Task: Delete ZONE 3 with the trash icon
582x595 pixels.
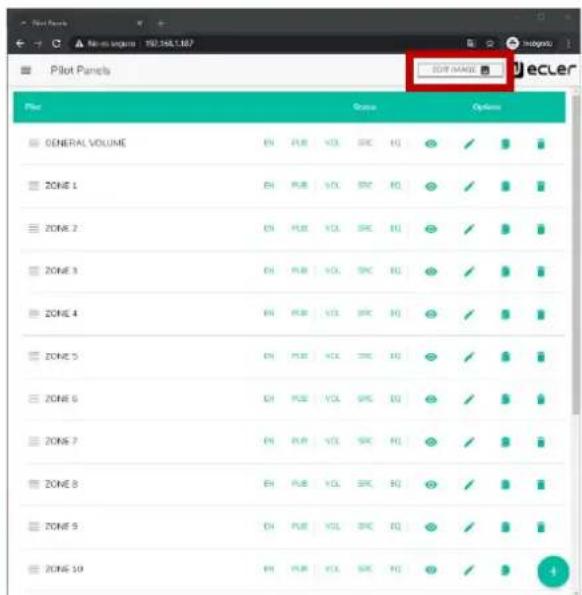Action: (x=541, y=271)
